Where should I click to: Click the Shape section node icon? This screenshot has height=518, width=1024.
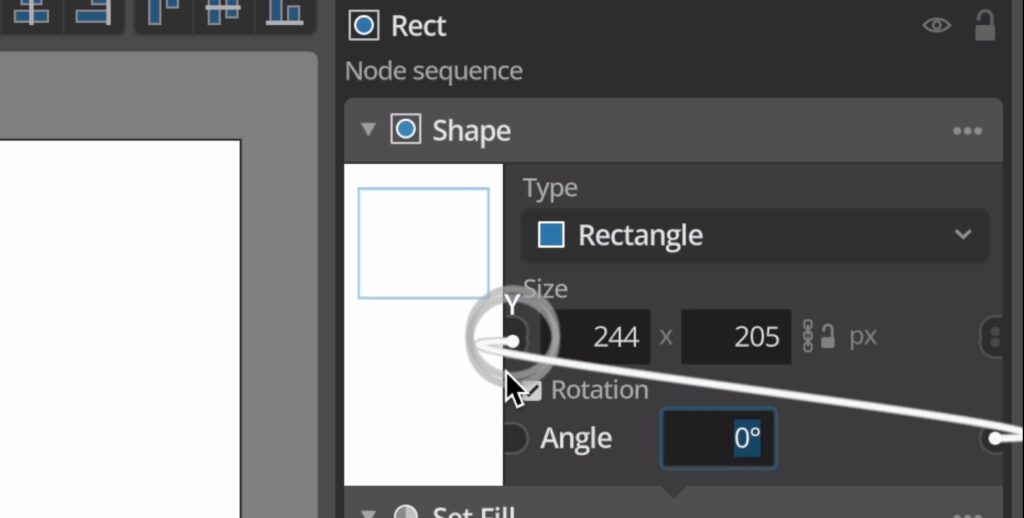pos(405,130)
